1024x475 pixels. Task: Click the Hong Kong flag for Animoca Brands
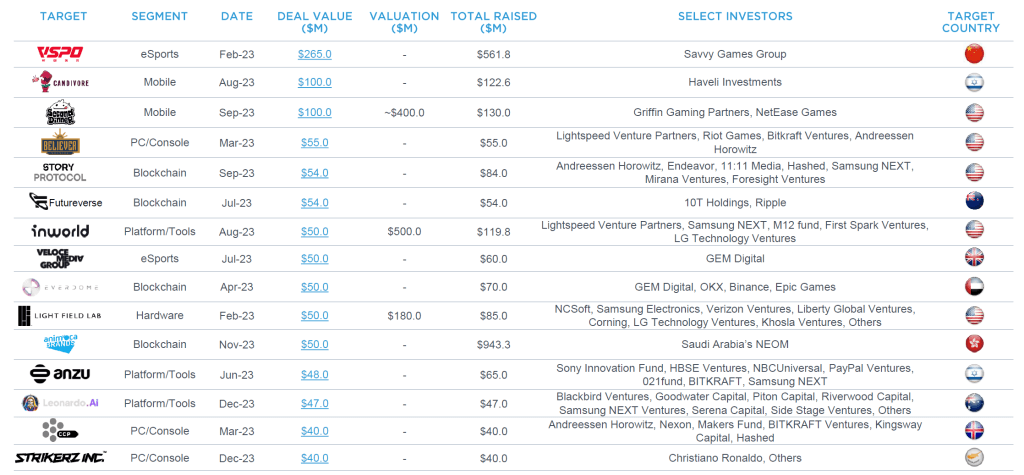(x=974, y=344)
